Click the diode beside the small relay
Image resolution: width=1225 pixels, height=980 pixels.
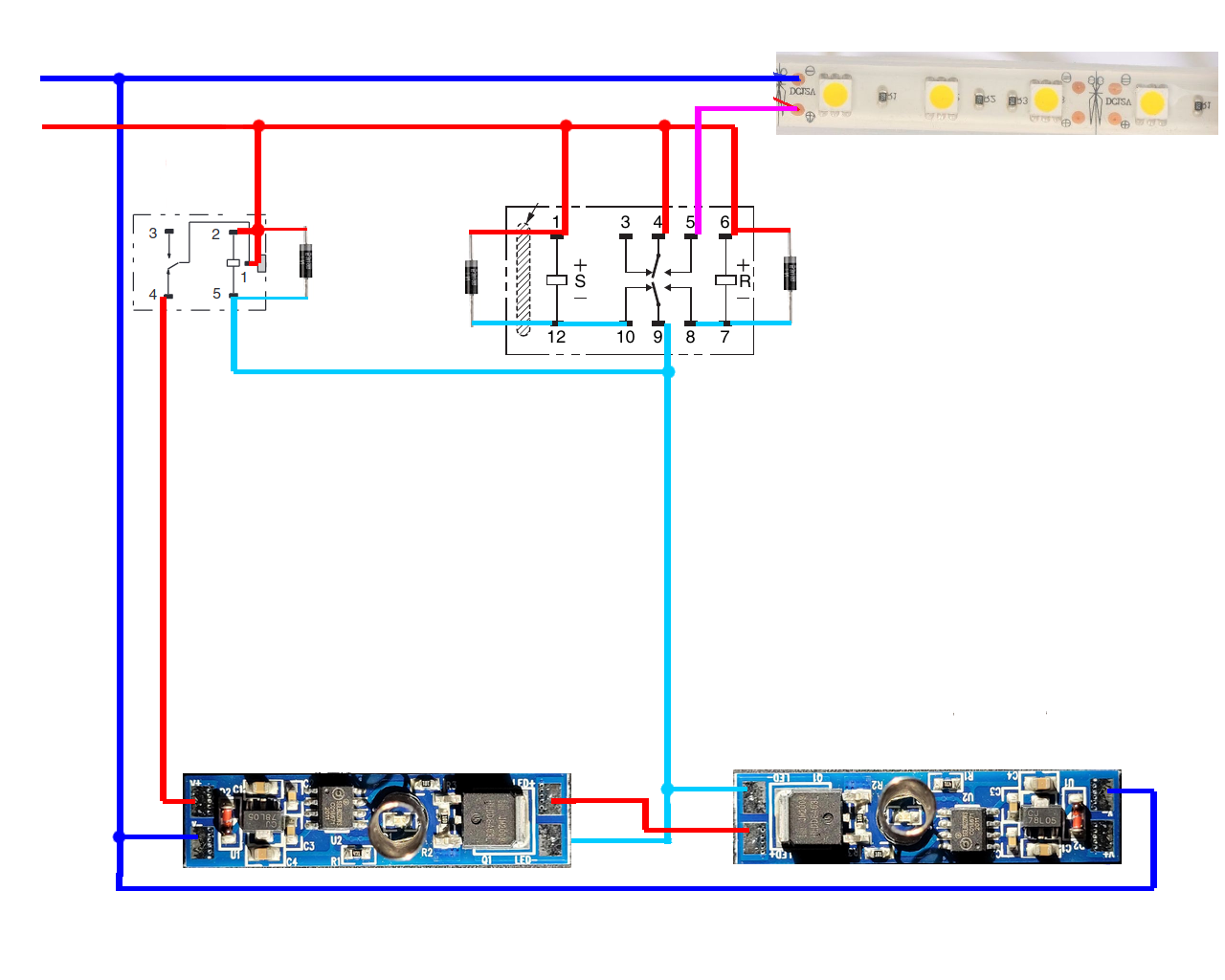pyautogui.click(x=306, y=260)
